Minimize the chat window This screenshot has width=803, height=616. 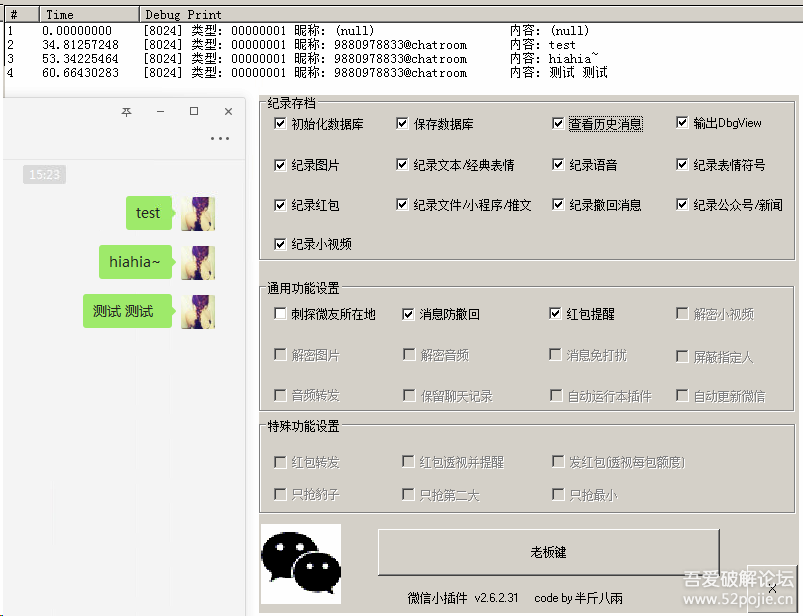(160, 112)
